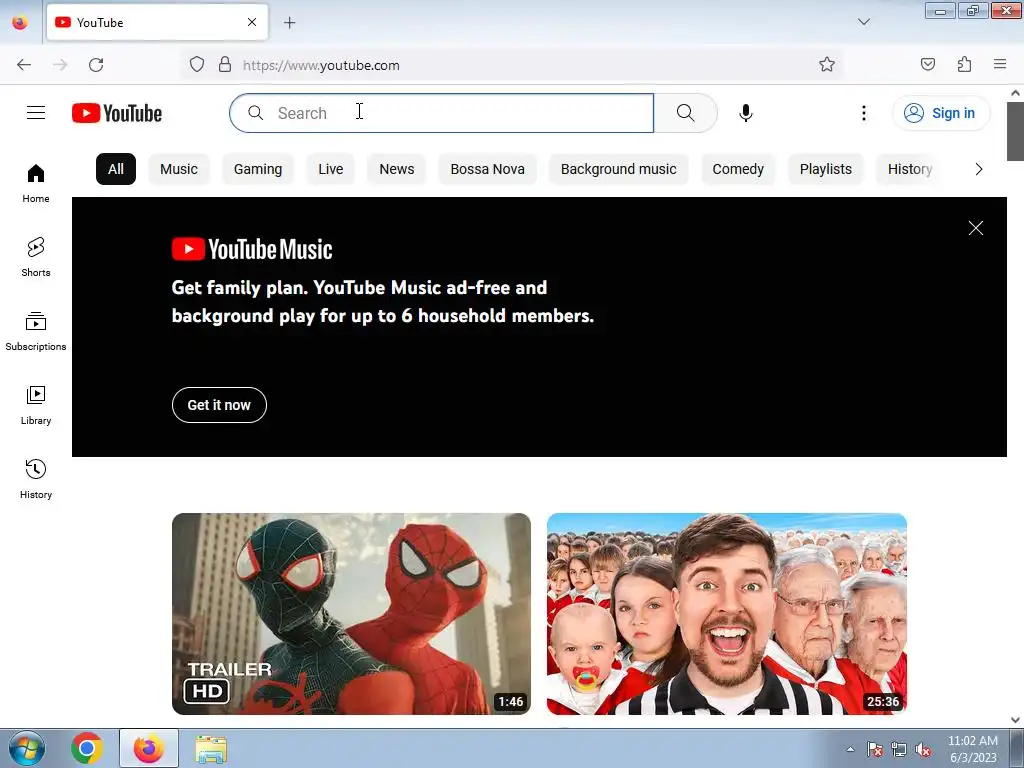Bookmark this page with star icon
The image size is (1024, 768).
point(827,64)
